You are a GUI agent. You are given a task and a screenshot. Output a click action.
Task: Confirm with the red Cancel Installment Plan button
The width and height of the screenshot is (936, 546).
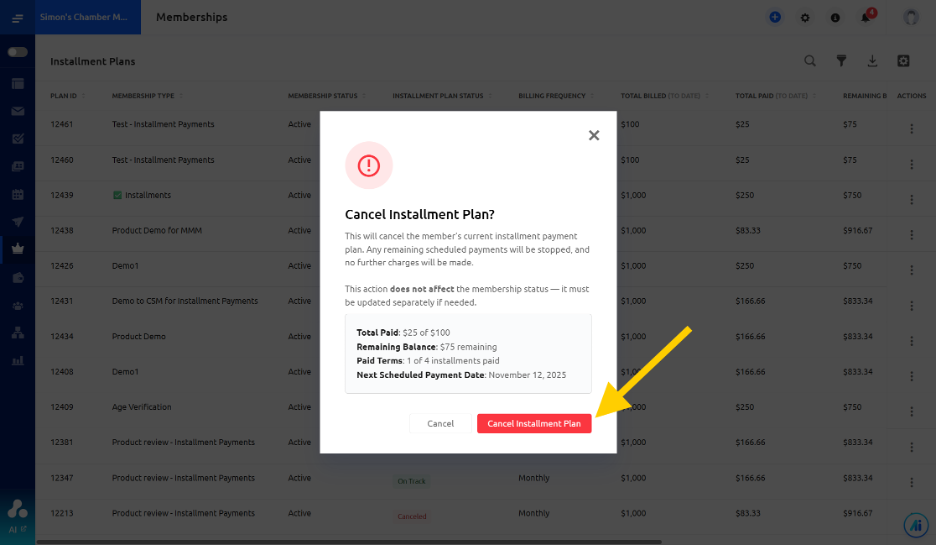click(534, 424)
